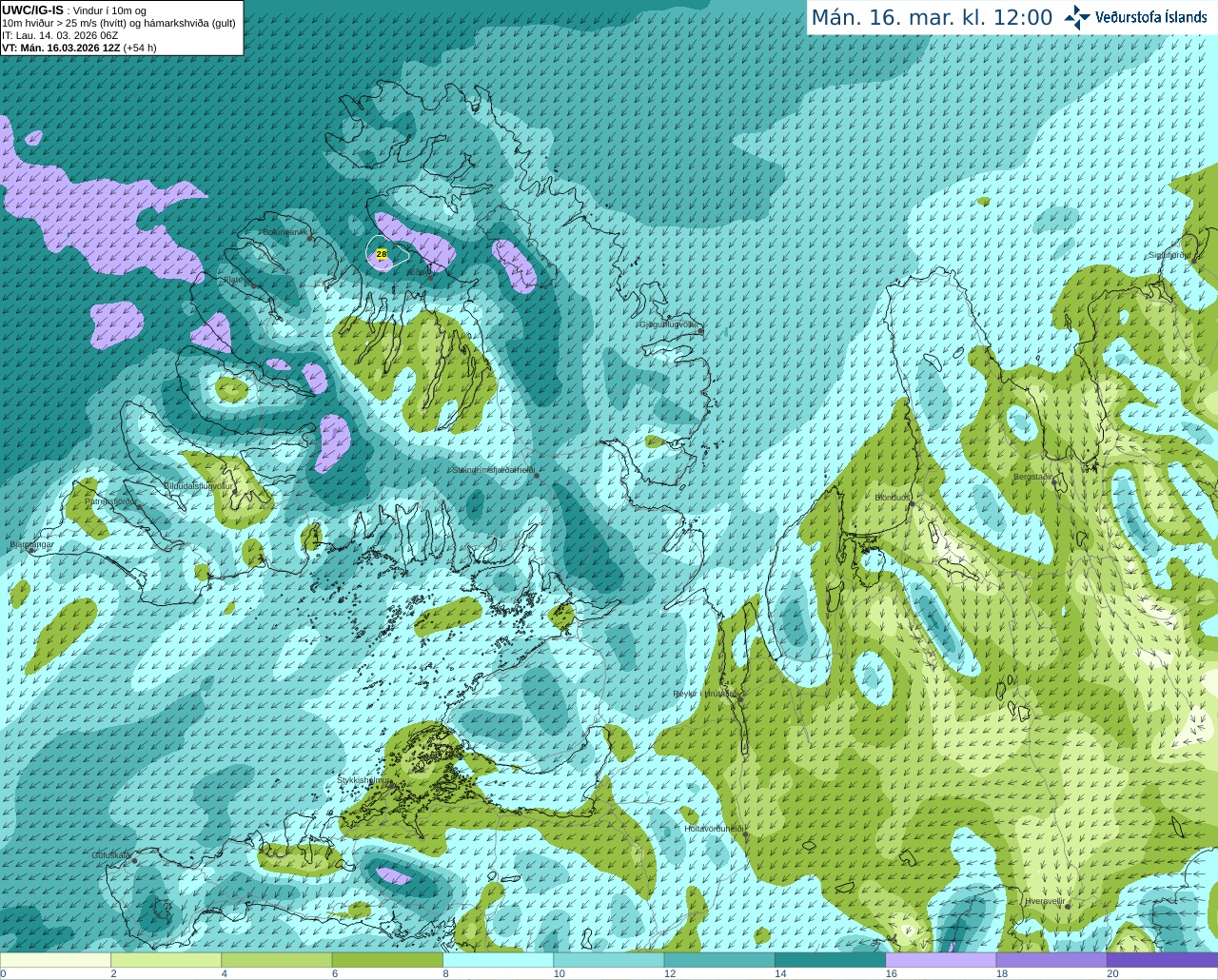Viewport: 1218px width, 980px height.
Task: Click the legend scale number 2
Action: (x=113, y=973)
